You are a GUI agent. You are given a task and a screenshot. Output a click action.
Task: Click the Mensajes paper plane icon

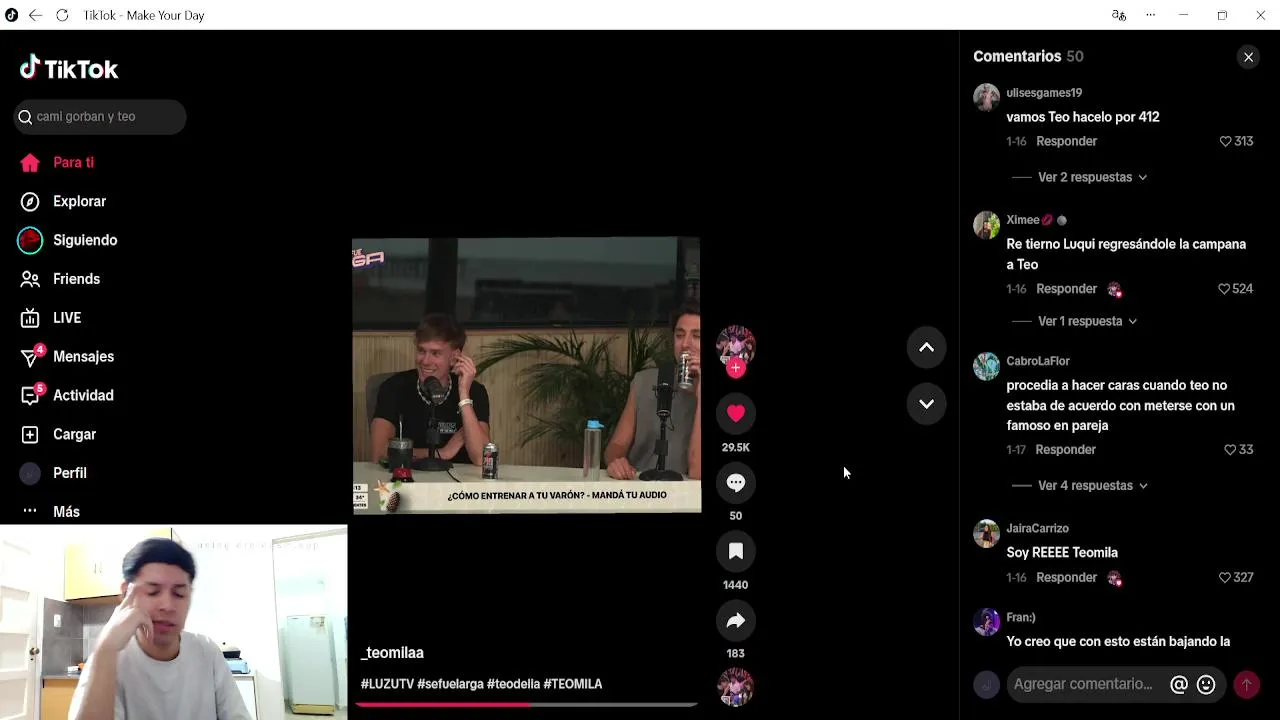click(30, 358)
